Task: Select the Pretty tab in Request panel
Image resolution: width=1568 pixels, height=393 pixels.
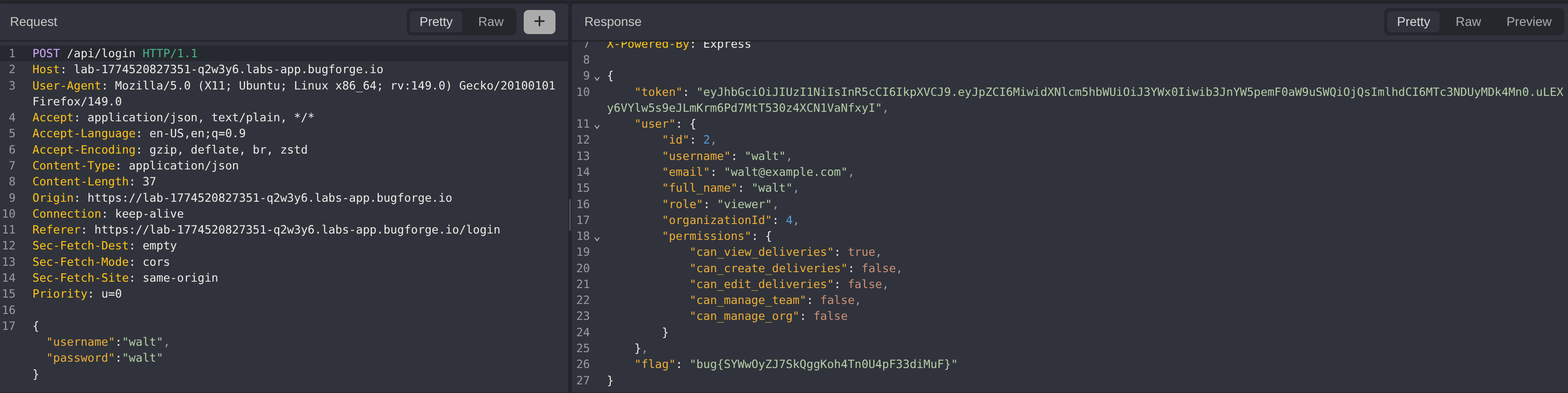Action: (x=436, y=22)
